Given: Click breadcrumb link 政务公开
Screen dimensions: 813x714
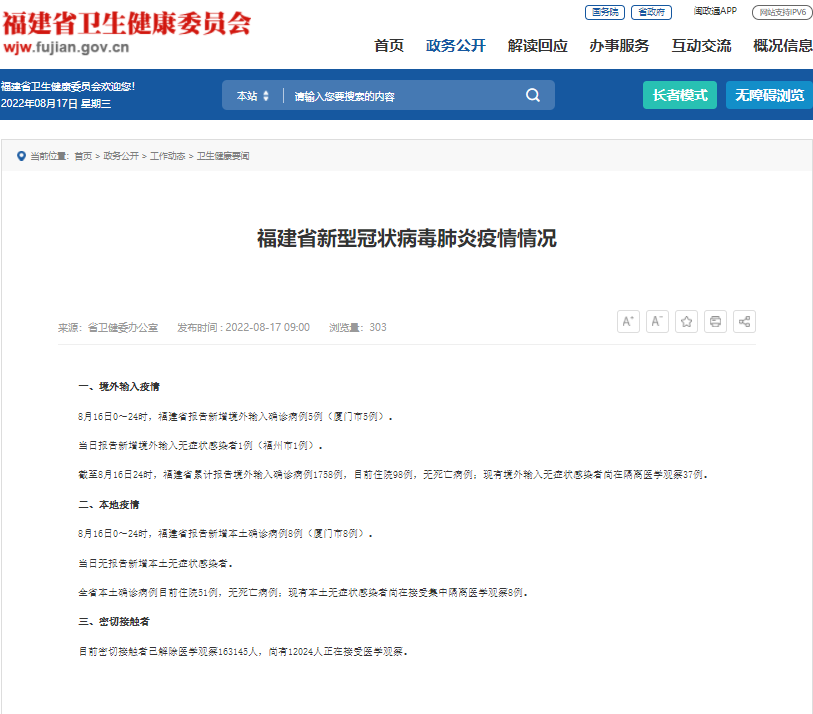Looking at the screenshot, I should 121,156.
